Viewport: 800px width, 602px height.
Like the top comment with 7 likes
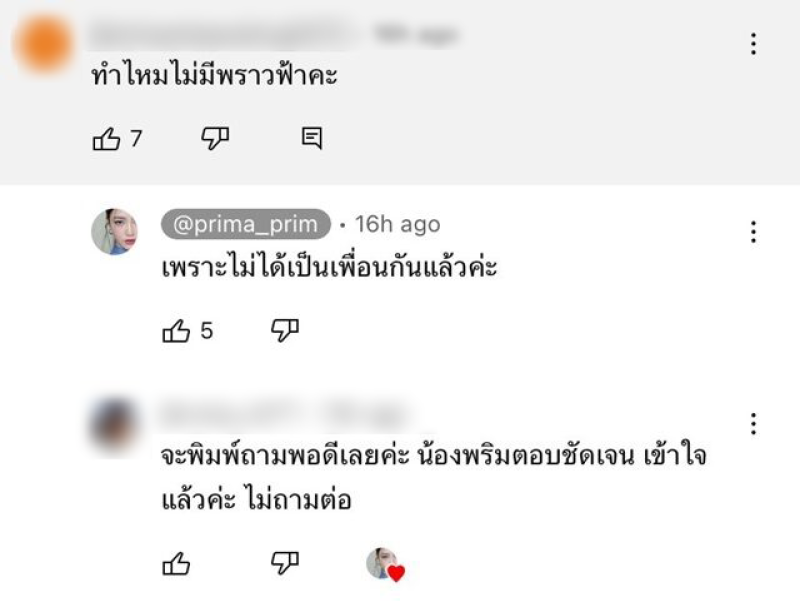(107, 140)
